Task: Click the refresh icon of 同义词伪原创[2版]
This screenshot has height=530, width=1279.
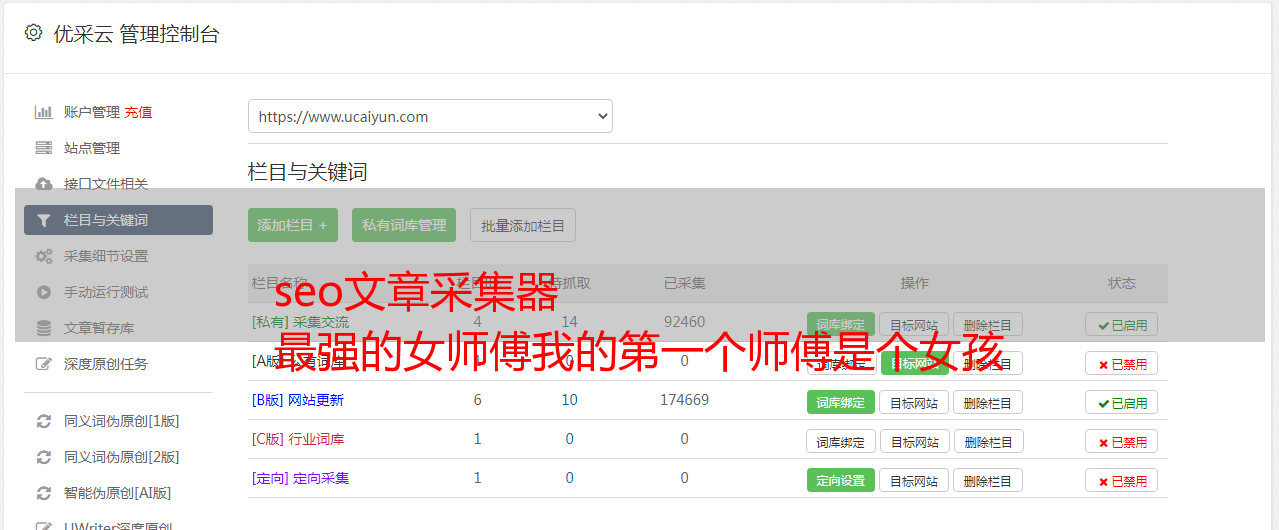Action: pyautogui.click(x=43, y=457)
